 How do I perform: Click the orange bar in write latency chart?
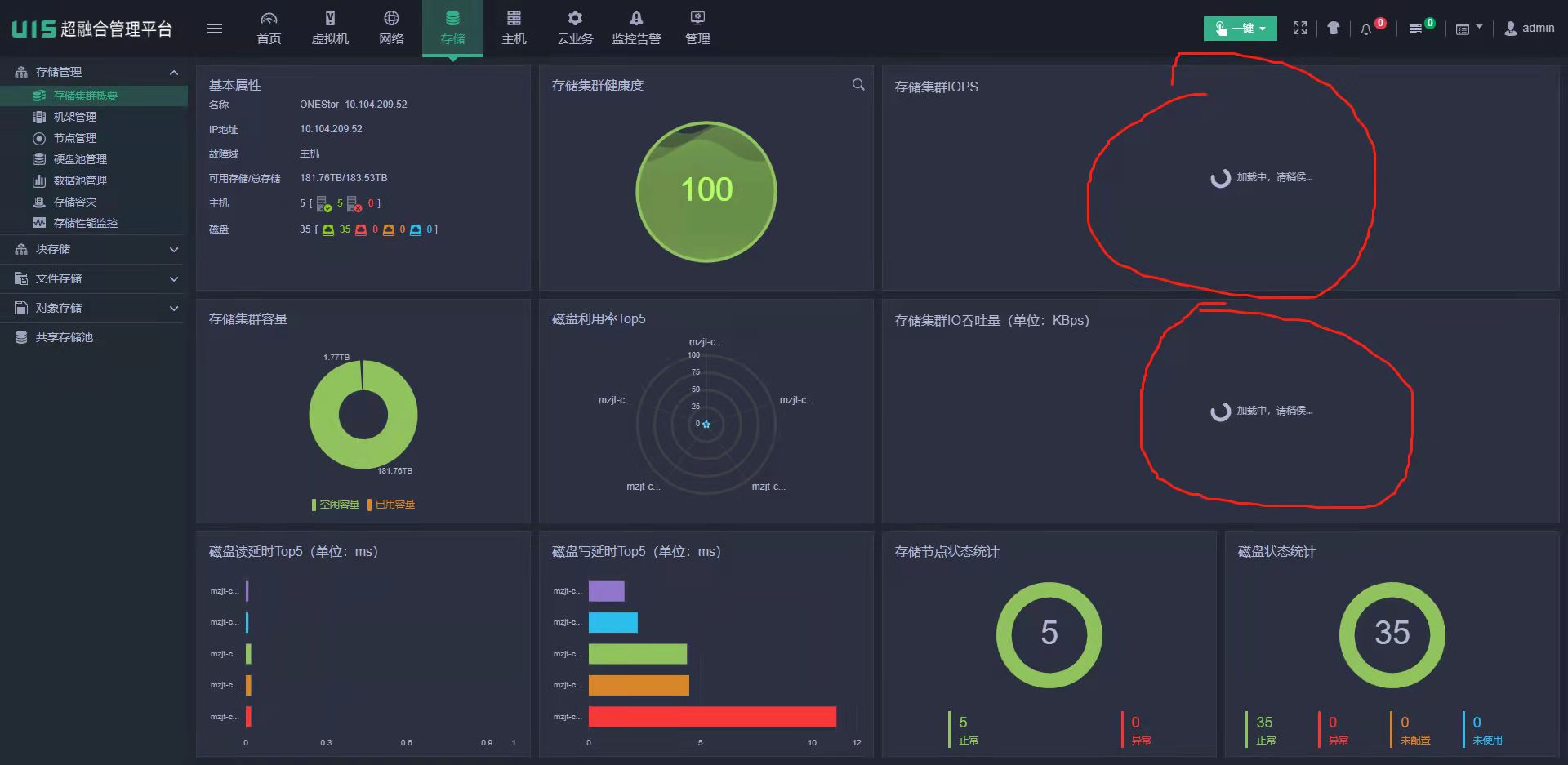click(639, 686)
